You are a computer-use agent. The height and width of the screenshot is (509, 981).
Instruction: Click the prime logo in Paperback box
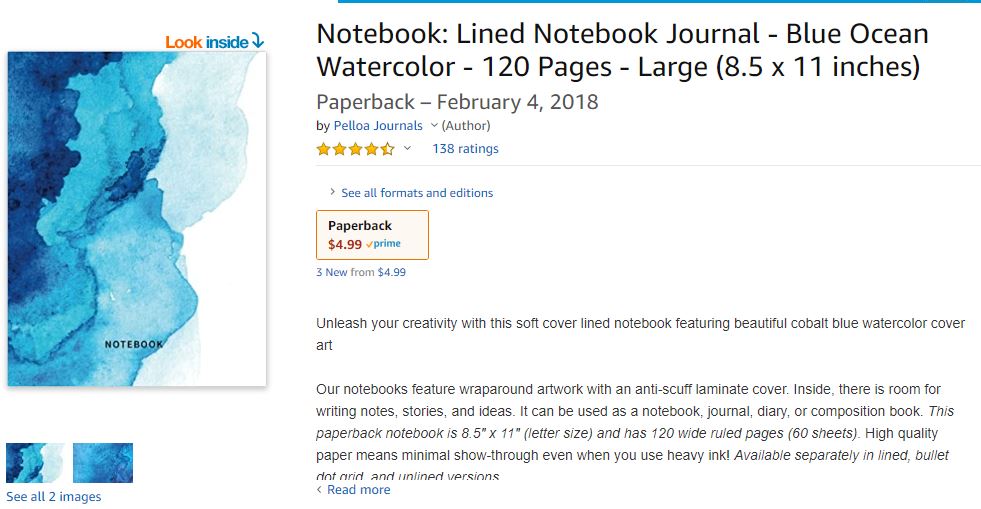click(x=385, y=244)
